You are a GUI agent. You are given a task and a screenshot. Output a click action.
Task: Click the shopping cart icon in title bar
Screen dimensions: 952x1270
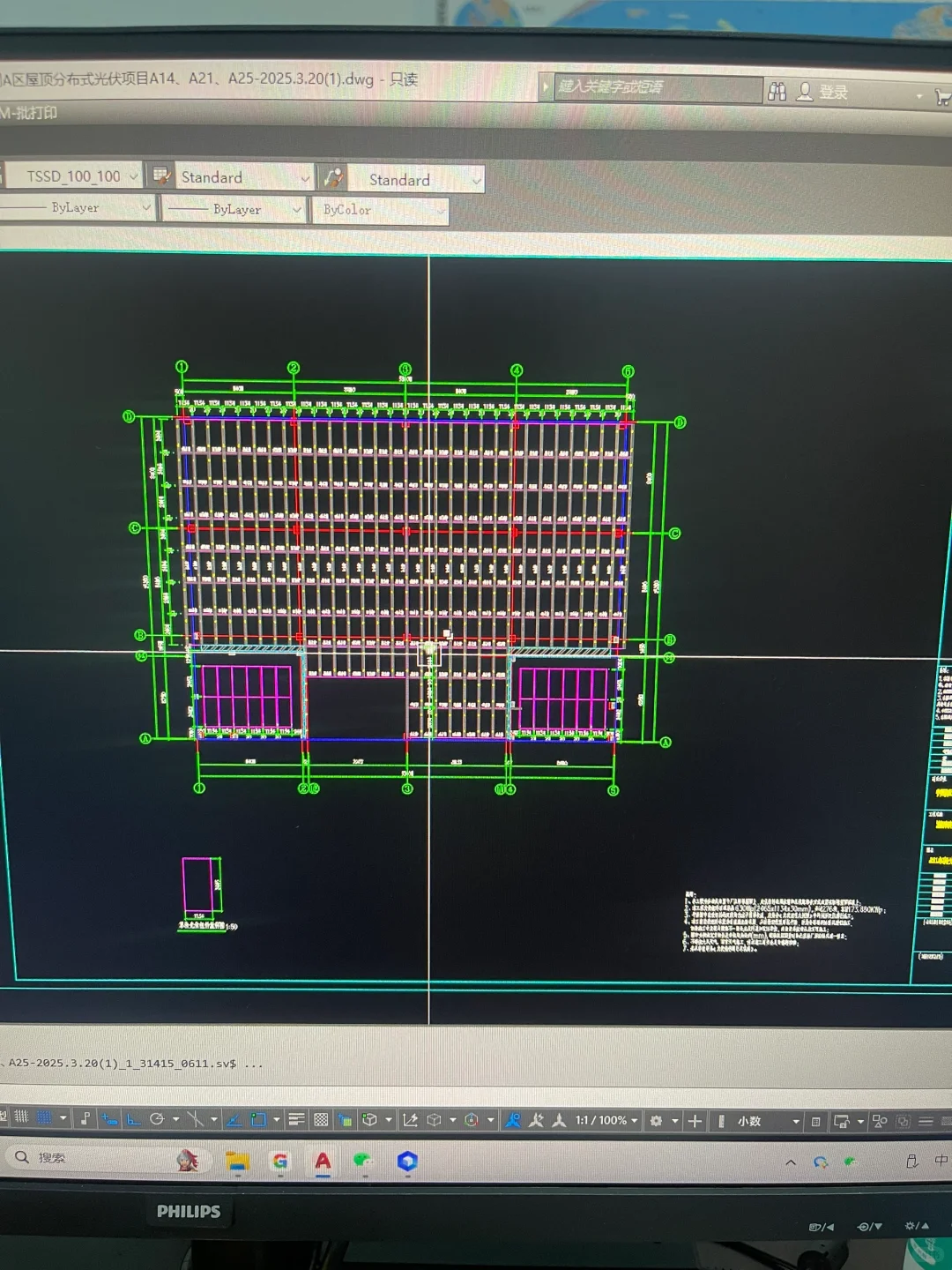[x=942, y=97]
